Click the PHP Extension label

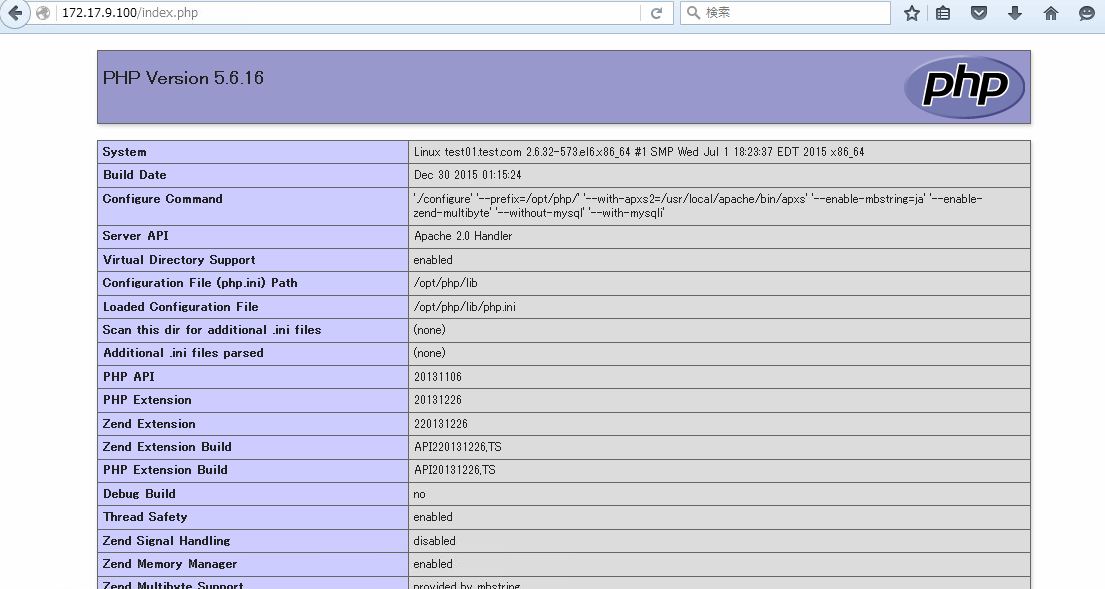147,399
